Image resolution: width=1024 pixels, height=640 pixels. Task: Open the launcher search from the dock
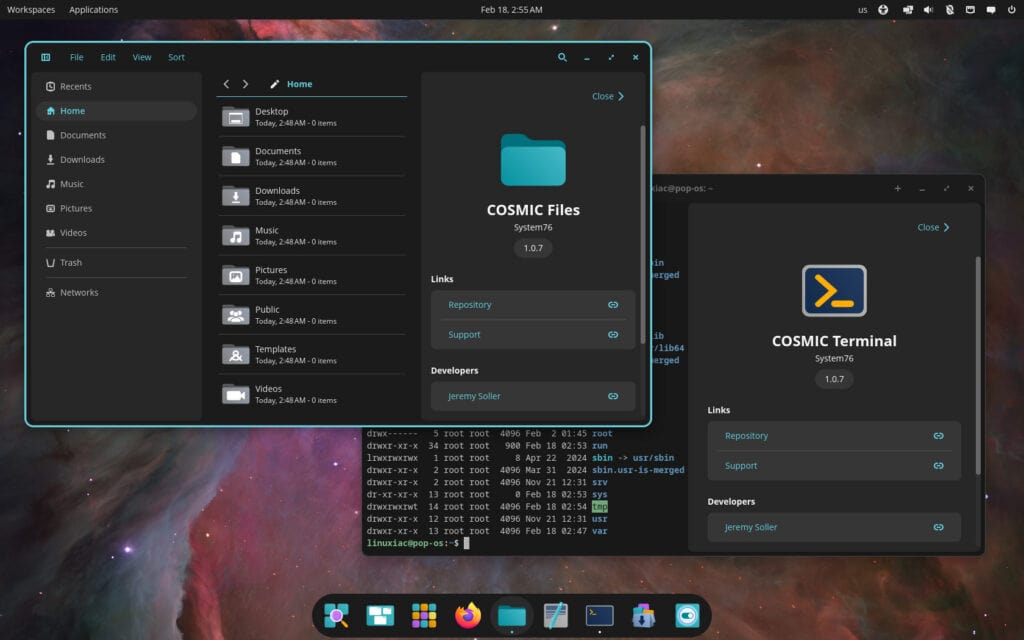[337, 616]
